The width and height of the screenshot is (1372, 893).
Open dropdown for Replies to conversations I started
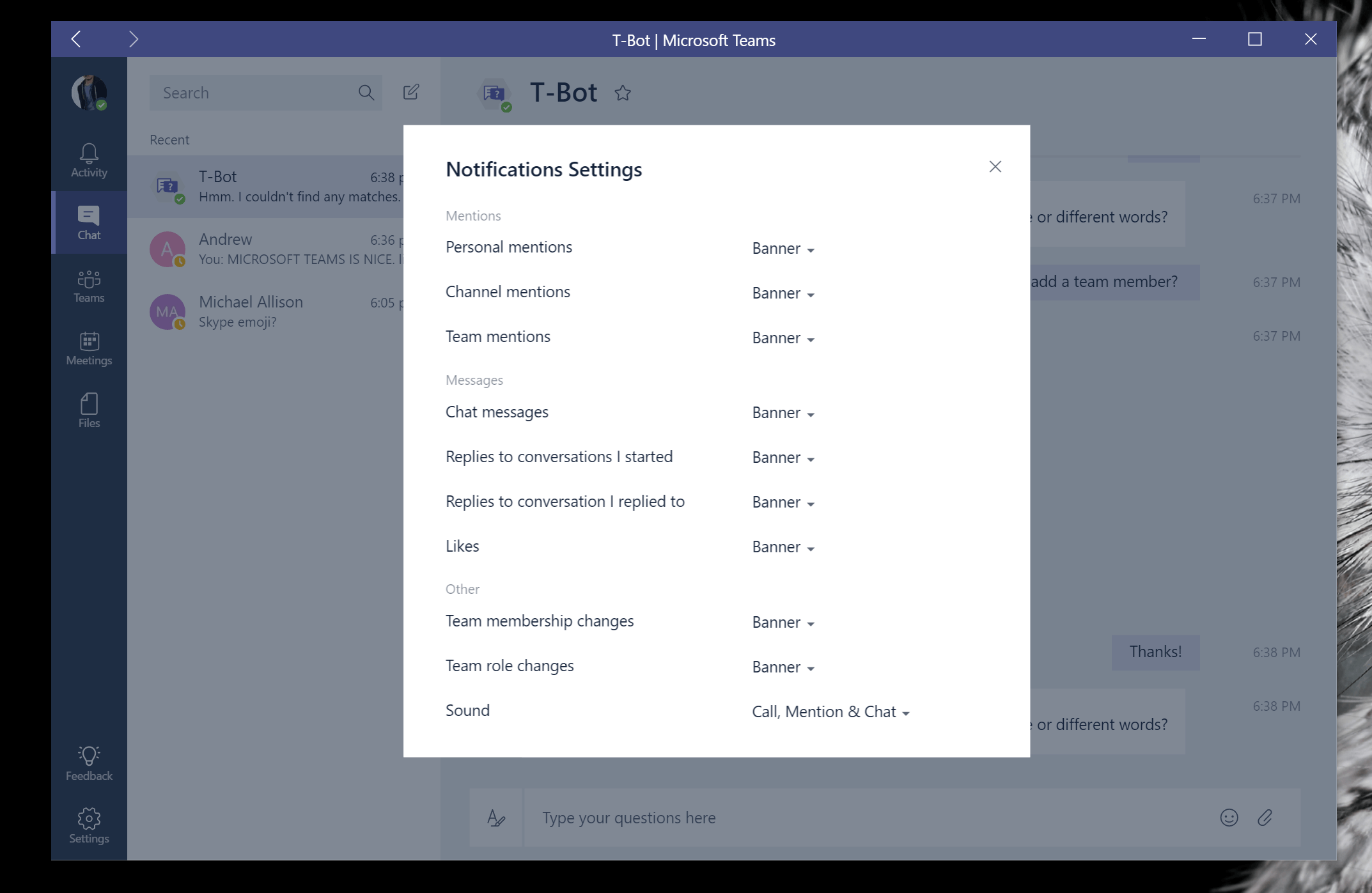783,458
